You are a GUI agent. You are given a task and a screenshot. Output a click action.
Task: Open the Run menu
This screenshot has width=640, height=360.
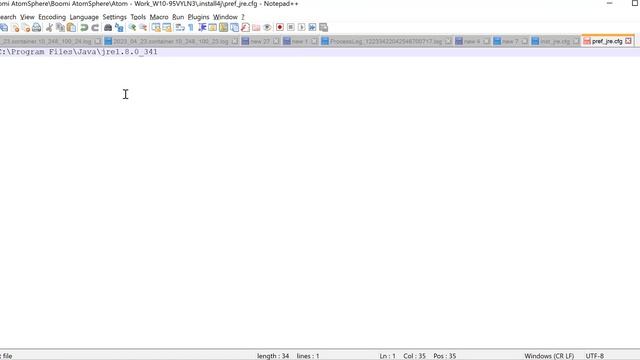[x=178, y=17]
